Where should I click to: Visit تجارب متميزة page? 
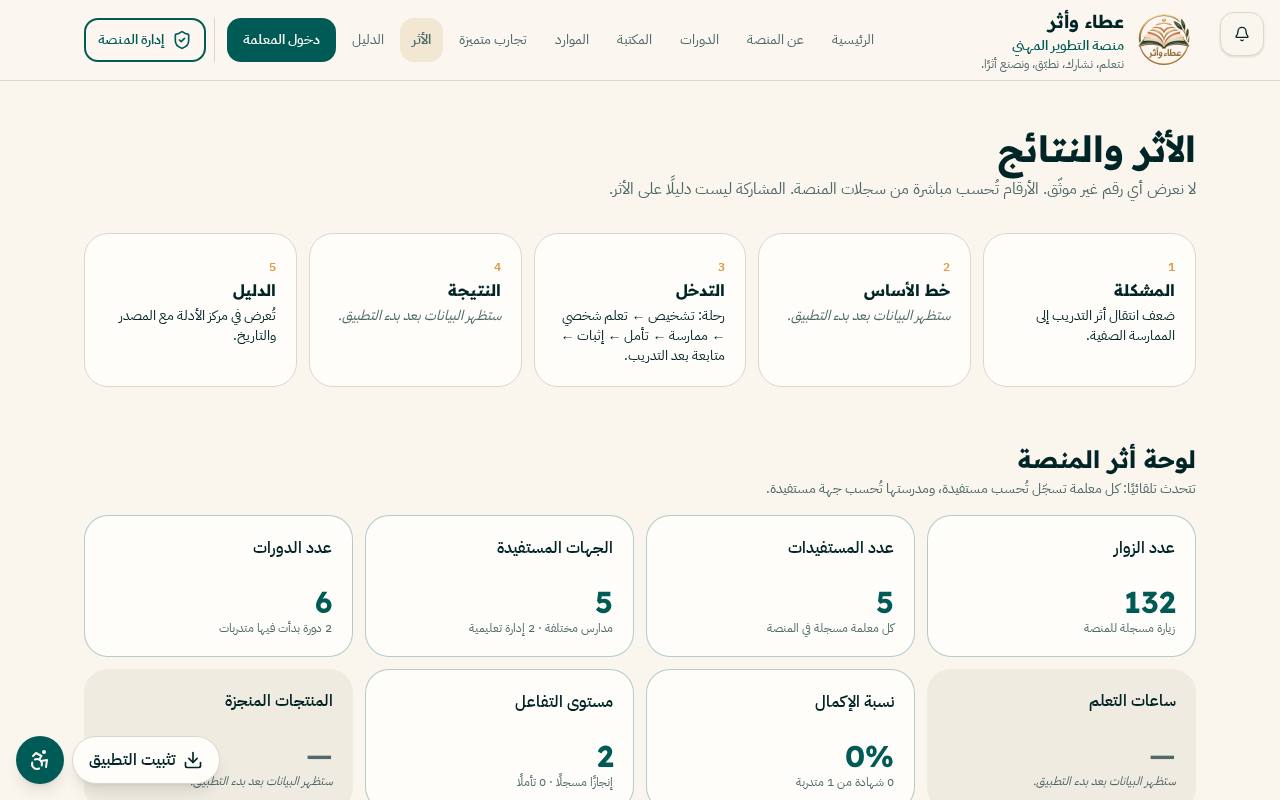click(x=493, y=40)
